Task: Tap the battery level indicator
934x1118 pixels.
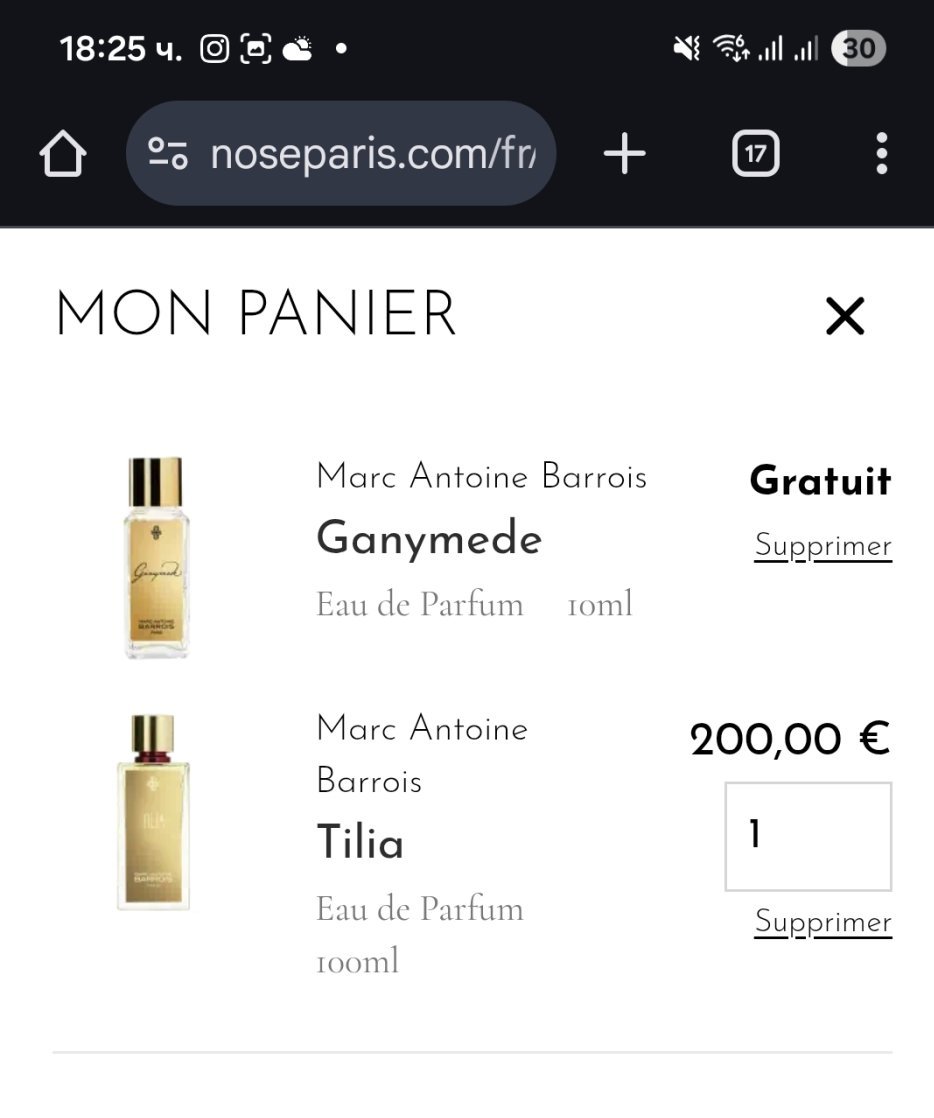Action: 859,48
